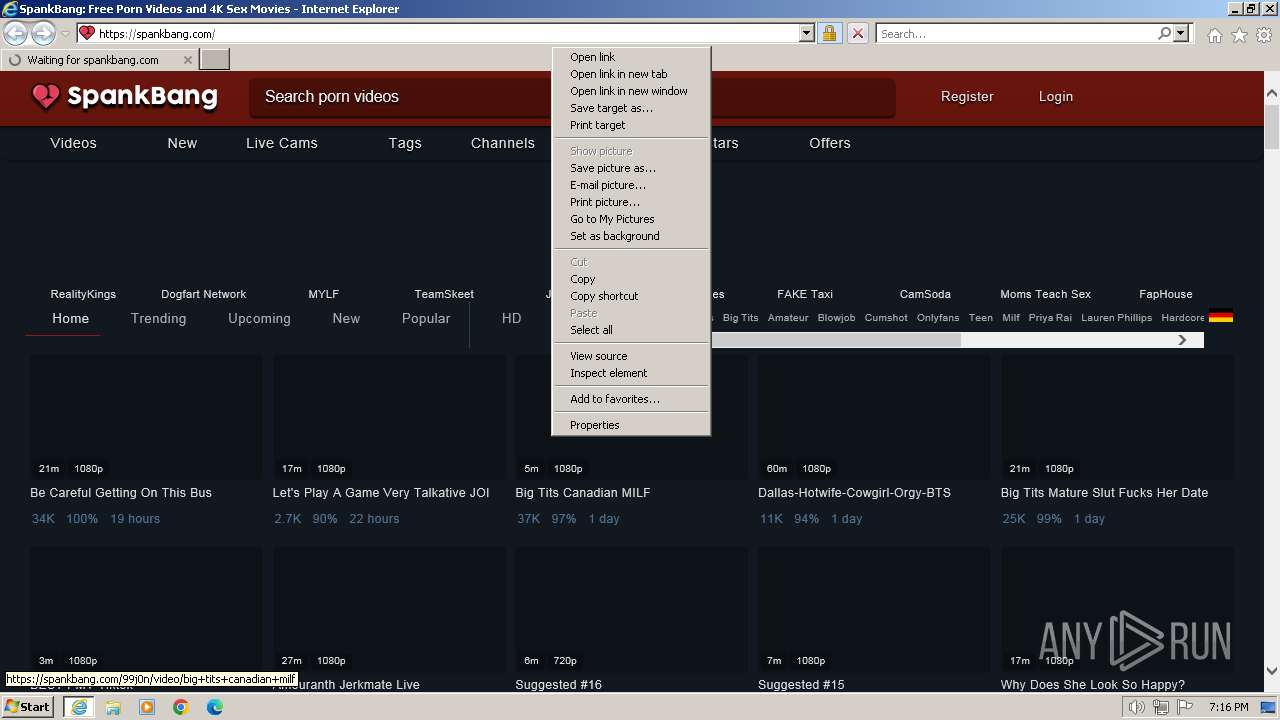Switch to the Trending tab

[159, 318]
